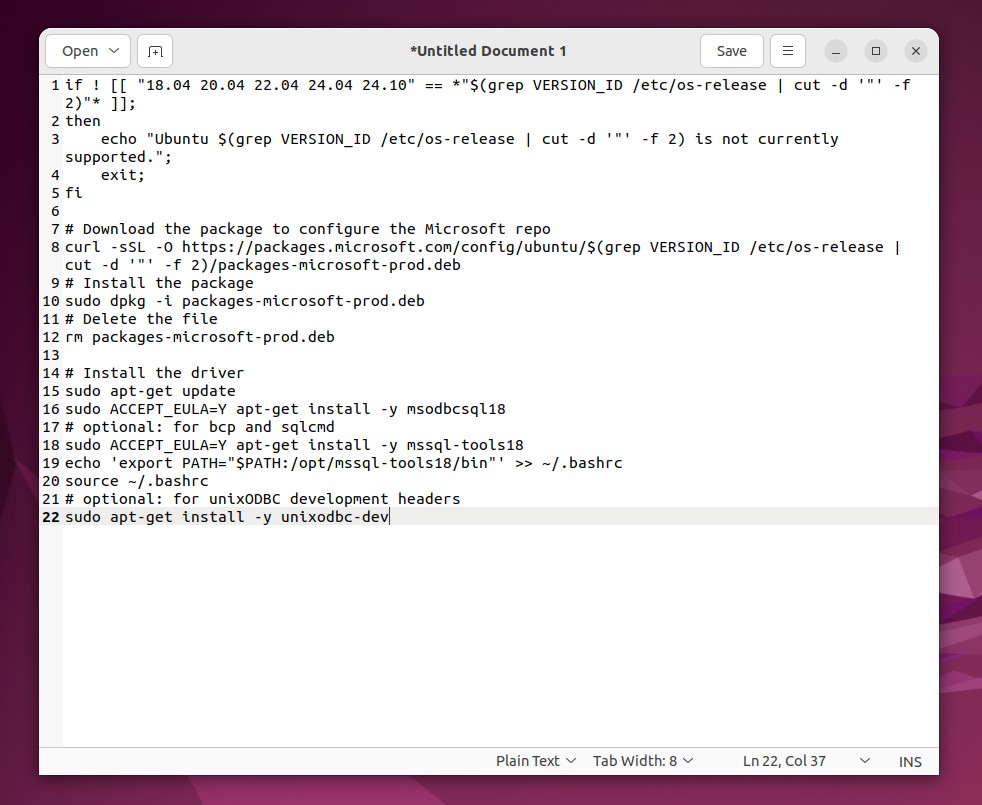Image resolution: width=982 pixels, height=805 pixels.
Task: Save the modified Untitled Document 1
Action: (x=731, y=50)
